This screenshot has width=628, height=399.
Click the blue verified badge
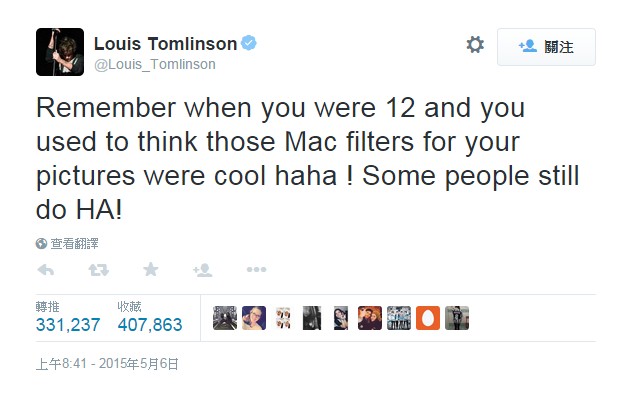(249, 43)
